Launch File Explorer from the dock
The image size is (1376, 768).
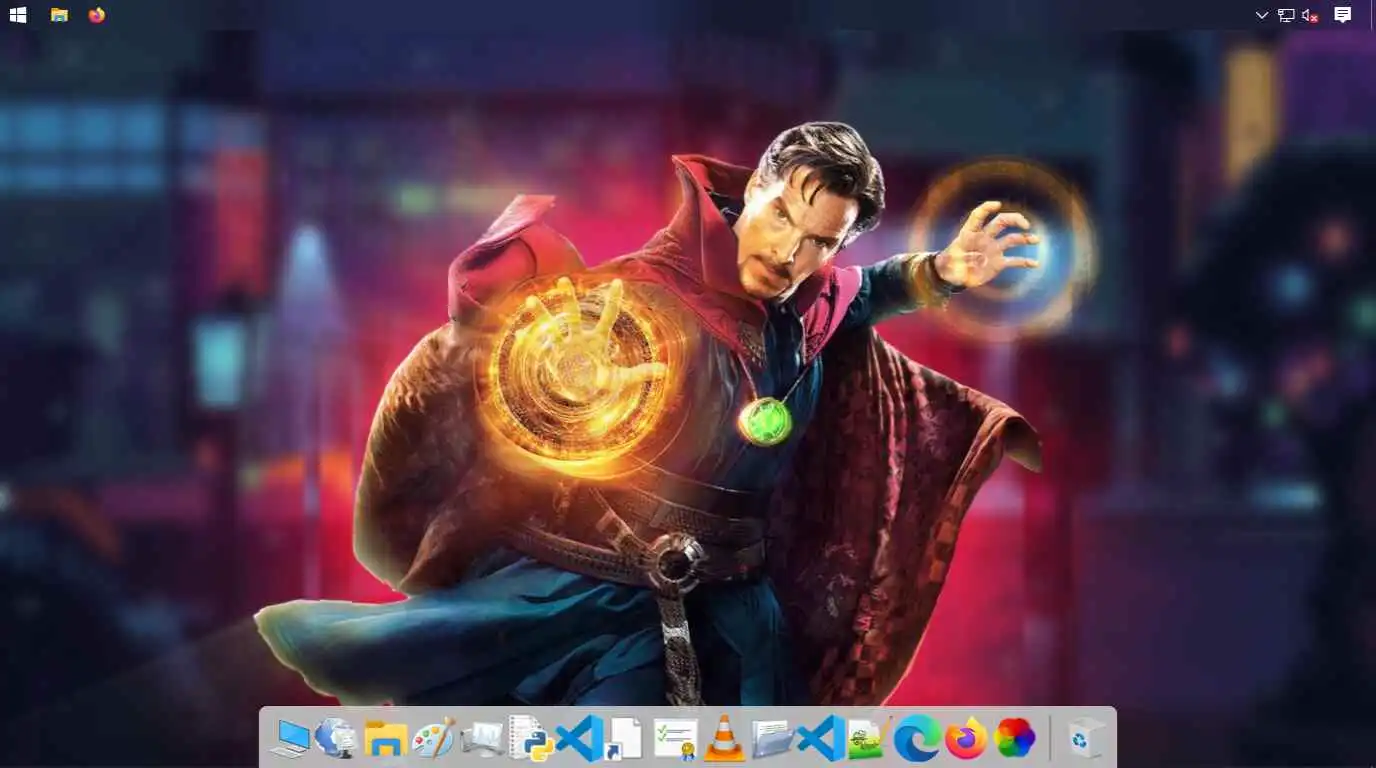[385, 739]
